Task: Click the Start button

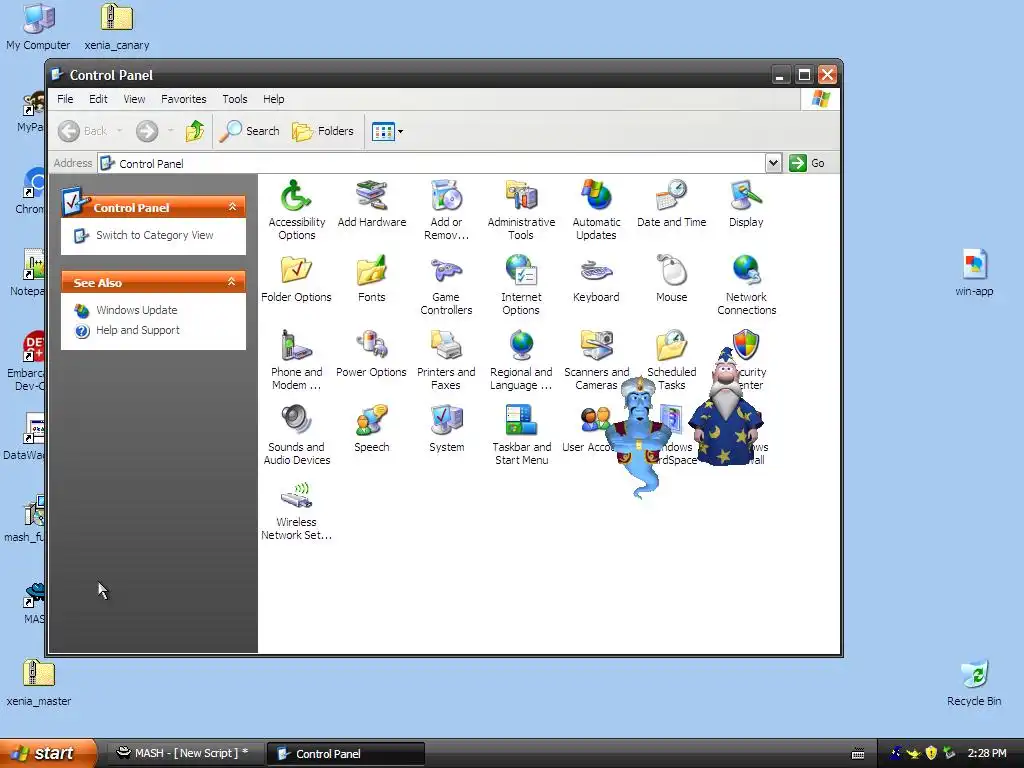Action: [47, 753]
